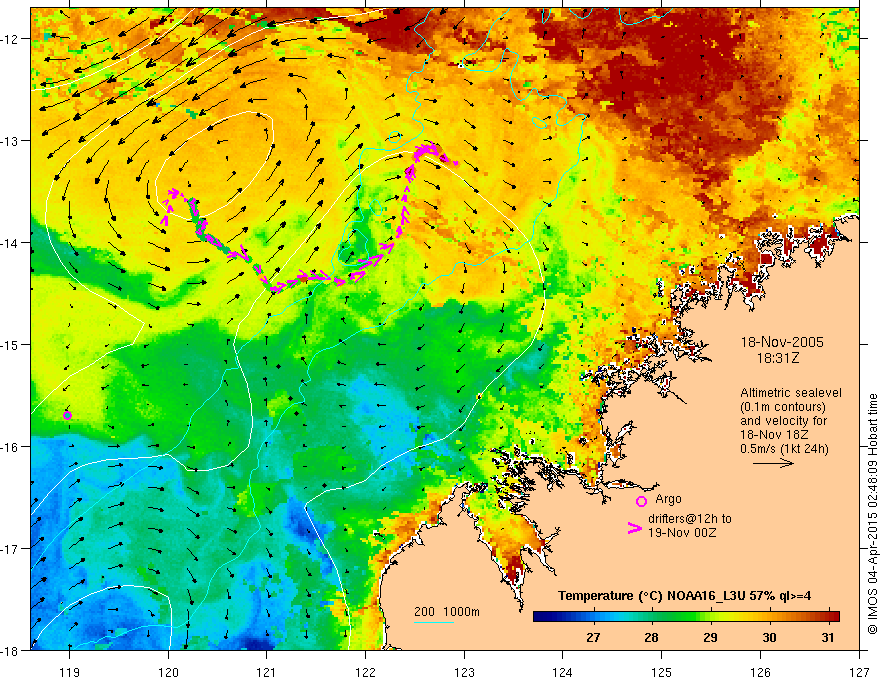Click the magenta drifter arrow legend symbol
The width and height of the screenshot is (880, 680).
pos(635,528)
